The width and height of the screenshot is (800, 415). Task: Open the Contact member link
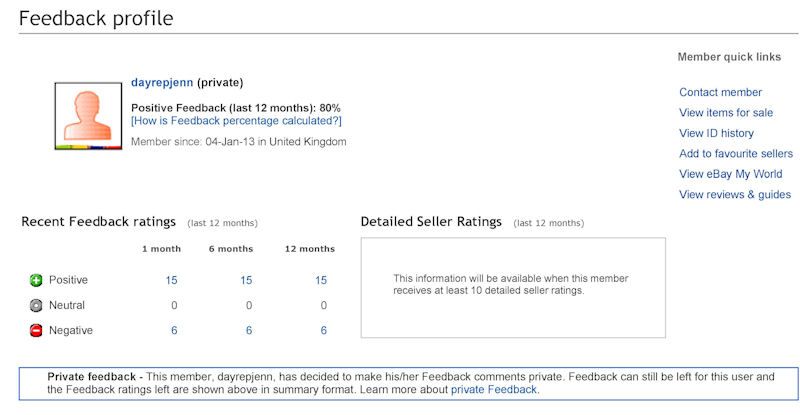pos(720,92)
